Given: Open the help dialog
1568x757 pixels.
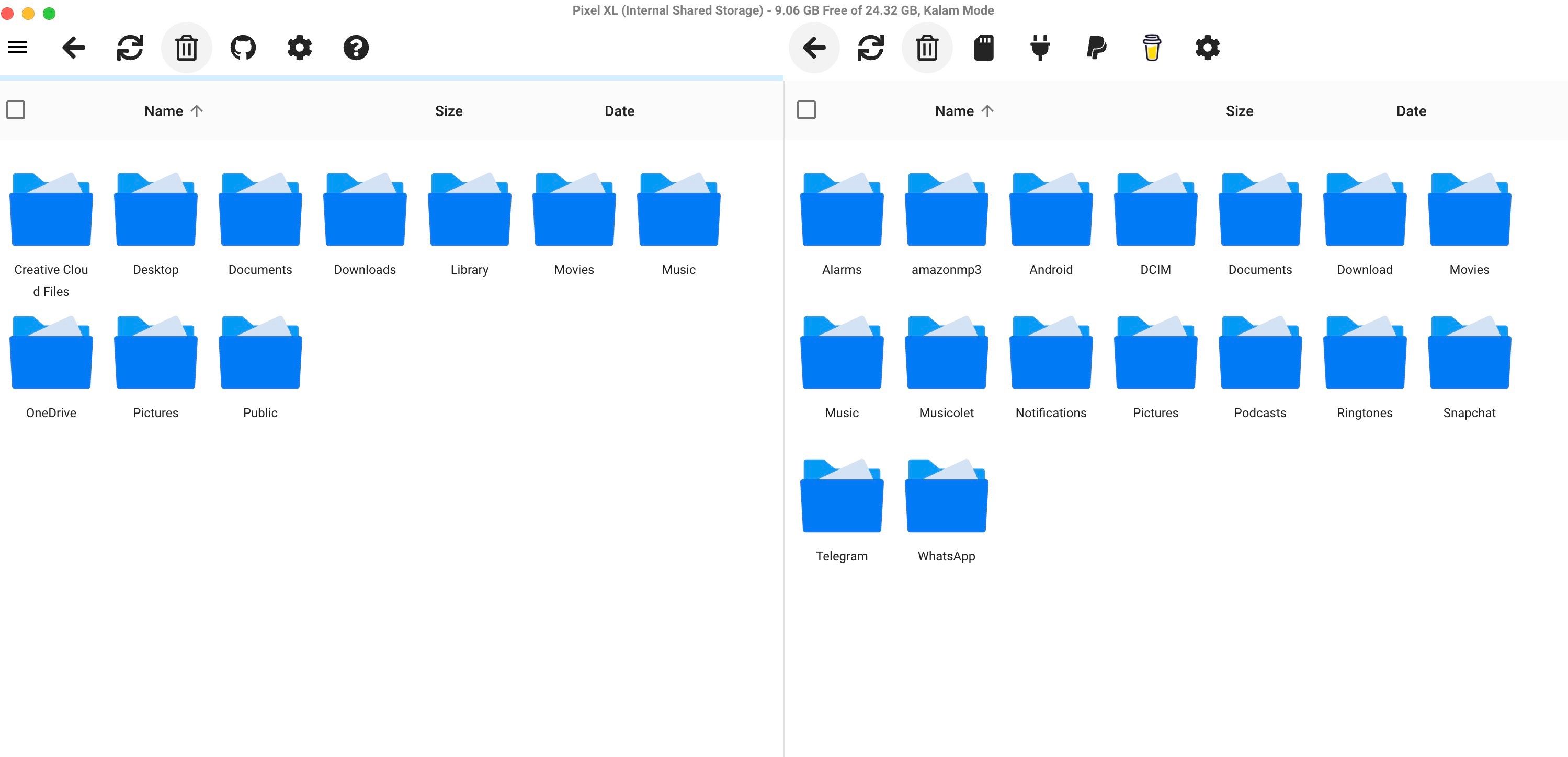Looking at the screenshot, I should [356, 48].
